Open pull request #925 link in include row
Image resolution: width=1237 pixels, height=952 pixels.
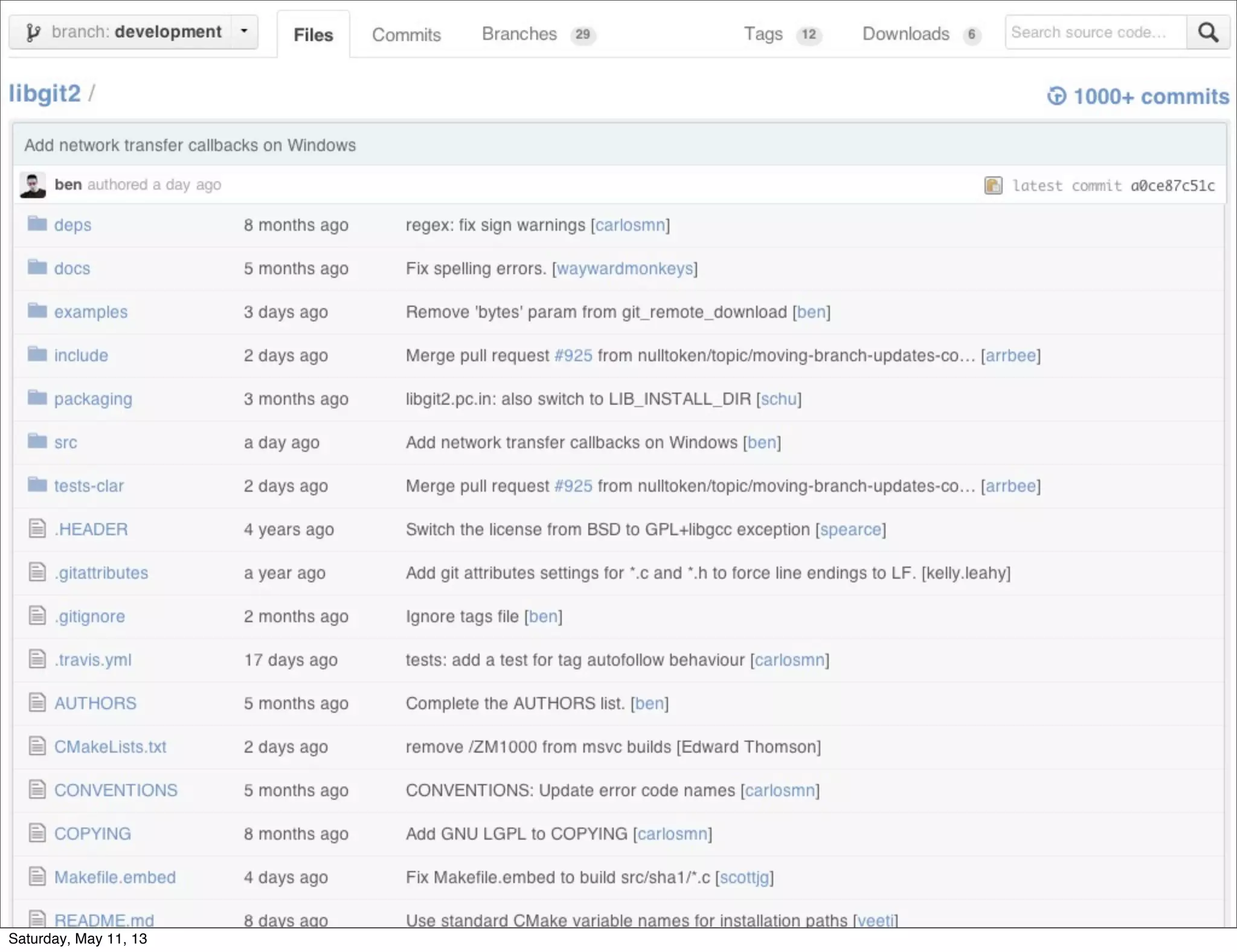(573, 355)
